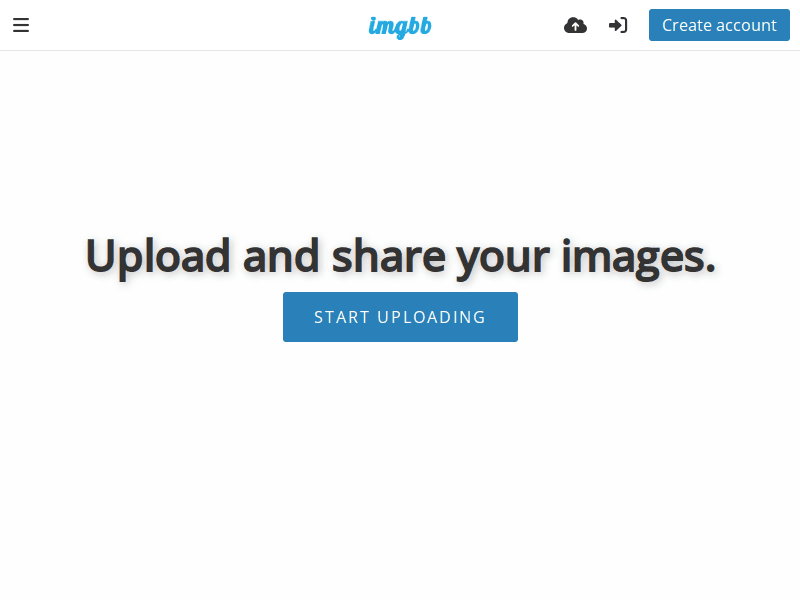
Task: Click the word 'share' in the headline
Action: pyautogui.click(x=388, y=256)
